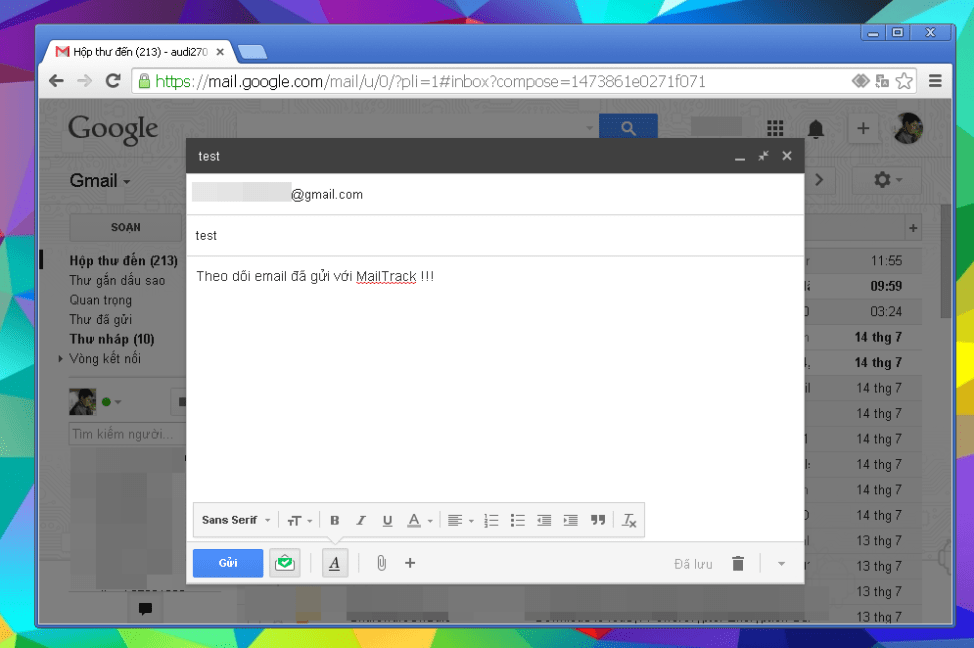Viewport: 974px width, 648px height.
Task: Expand the send options arrow next to trash
Action: 781,563
